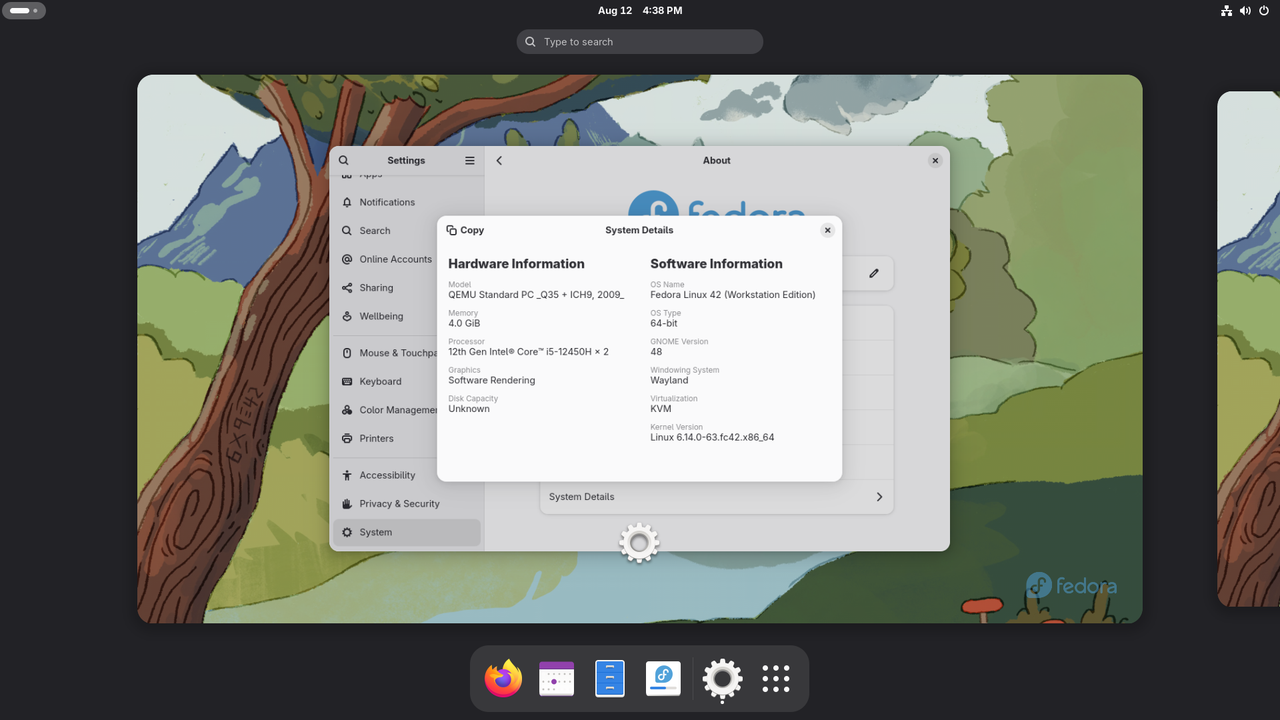
Task: Open Fedora Software app in dock
Action: 663,679
